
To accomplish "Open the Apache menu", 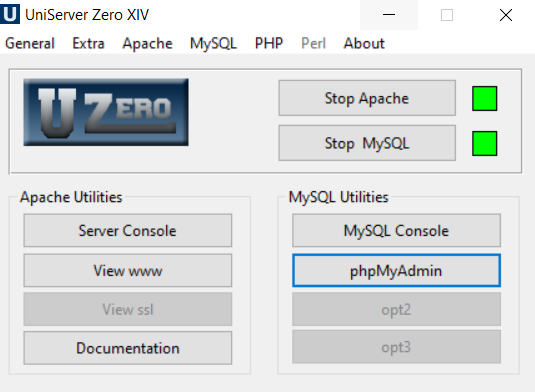I will click(147, 43).
